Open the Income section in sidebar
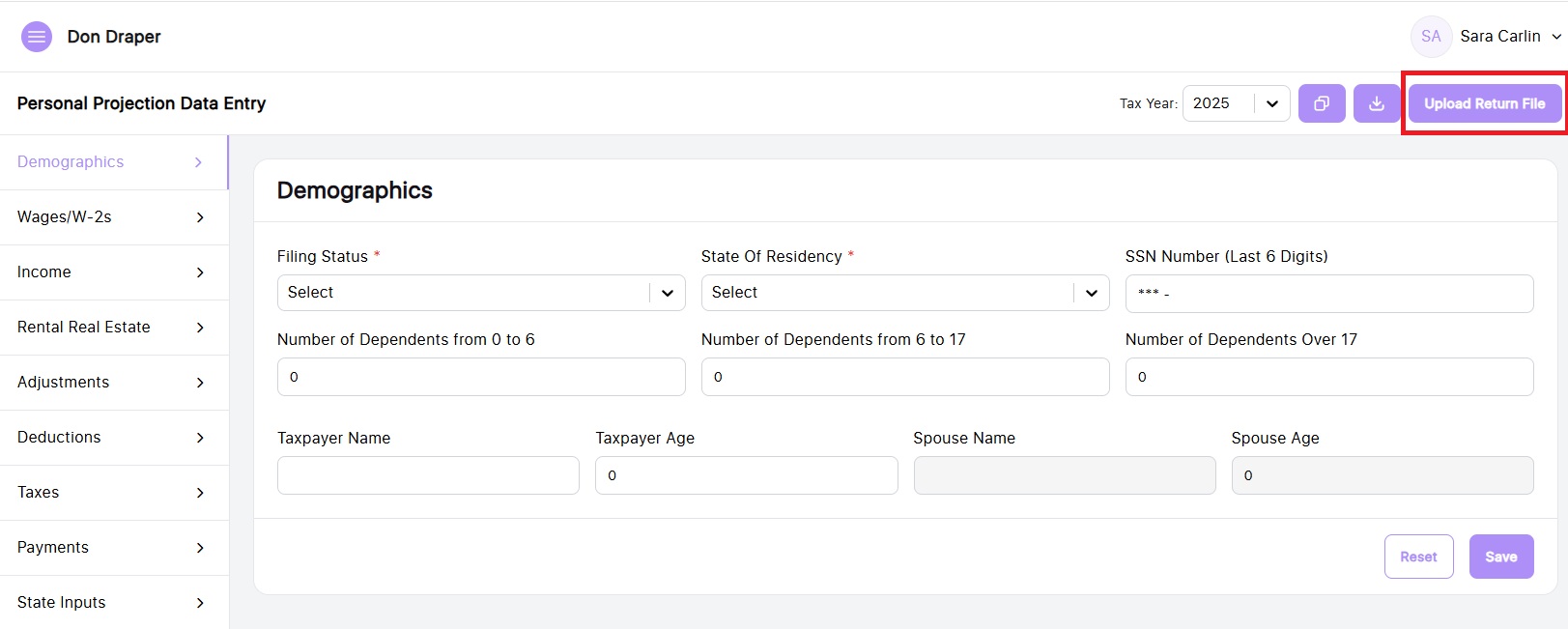Image resolution: width=1568 pixels, height=629 pixels. [x=44, y=272]
